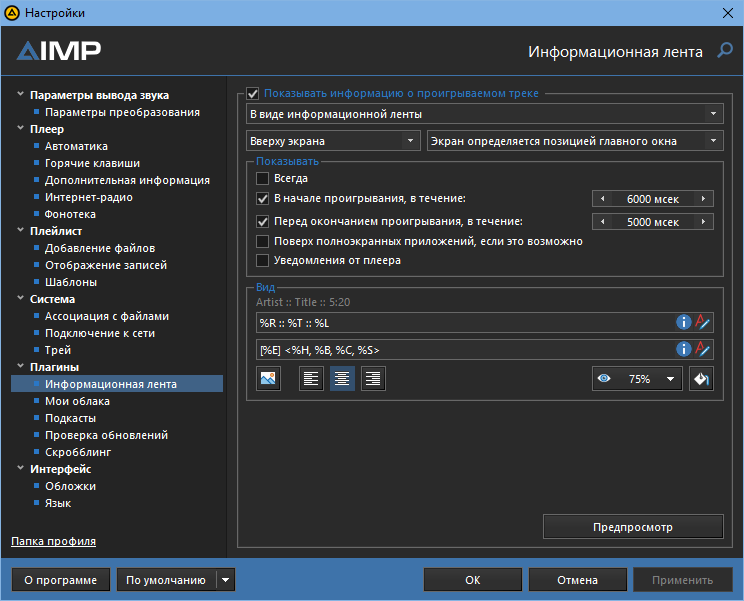Screen dimensions: 744x601
Task: Set text alignment to left
Action: 311,379
